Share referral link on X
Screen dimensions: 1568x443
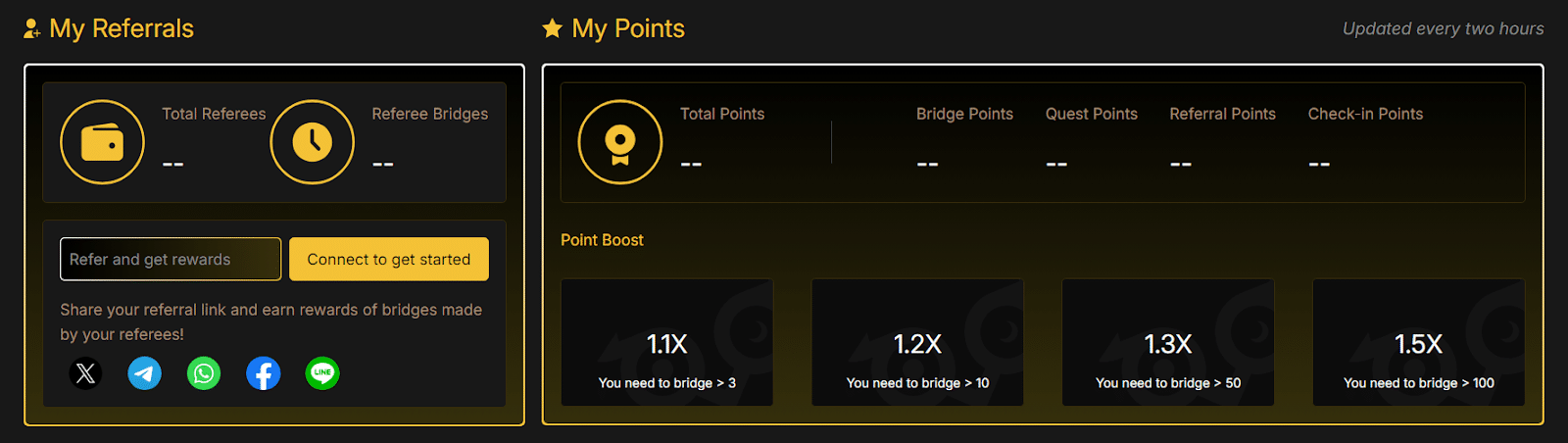[86, 373]
